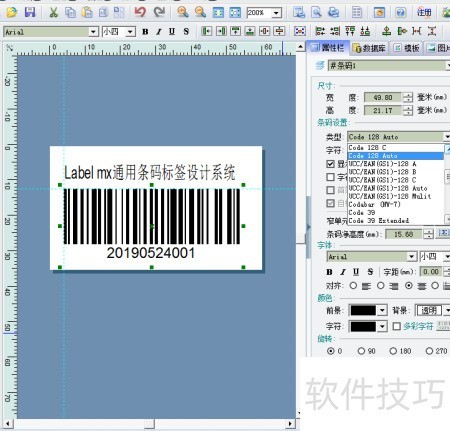Toggle italic in the top toolbar

[159, 32]
